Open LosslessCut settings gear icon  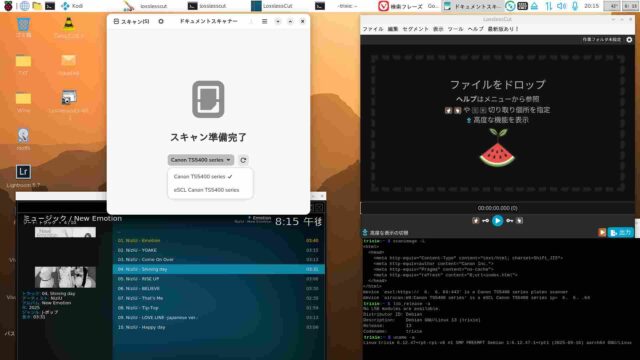[x=629, y=40]
